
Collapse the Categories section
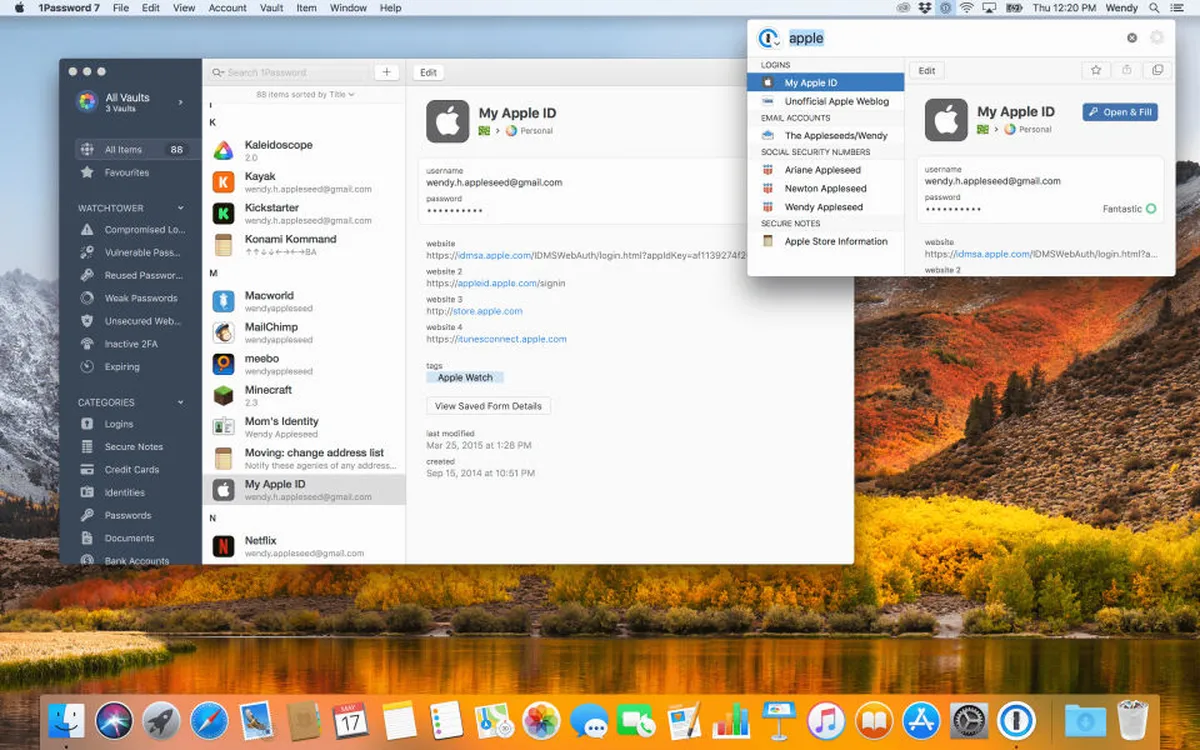point(181,402)
